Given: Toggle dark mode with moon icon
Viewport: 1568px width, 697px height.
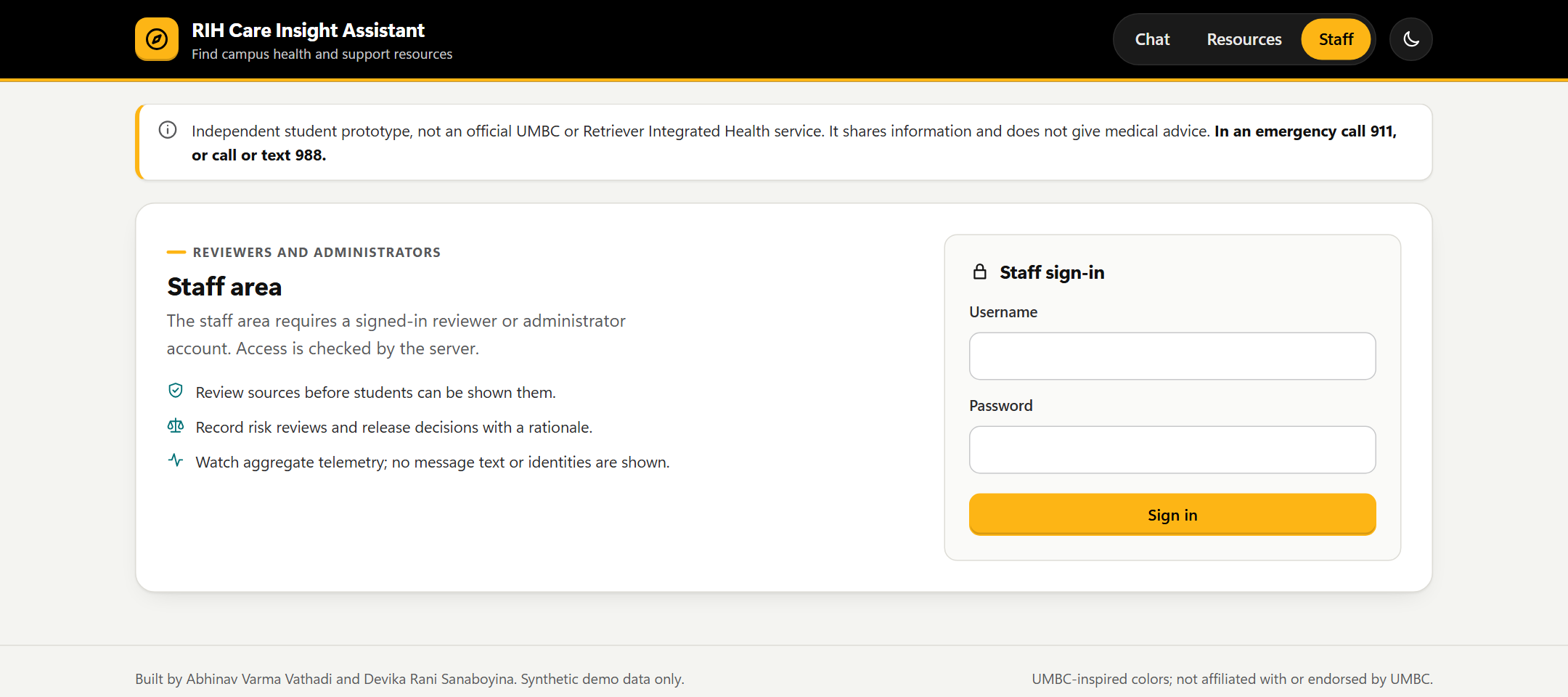Looking at the screenshot, I should click(1410, 39).
